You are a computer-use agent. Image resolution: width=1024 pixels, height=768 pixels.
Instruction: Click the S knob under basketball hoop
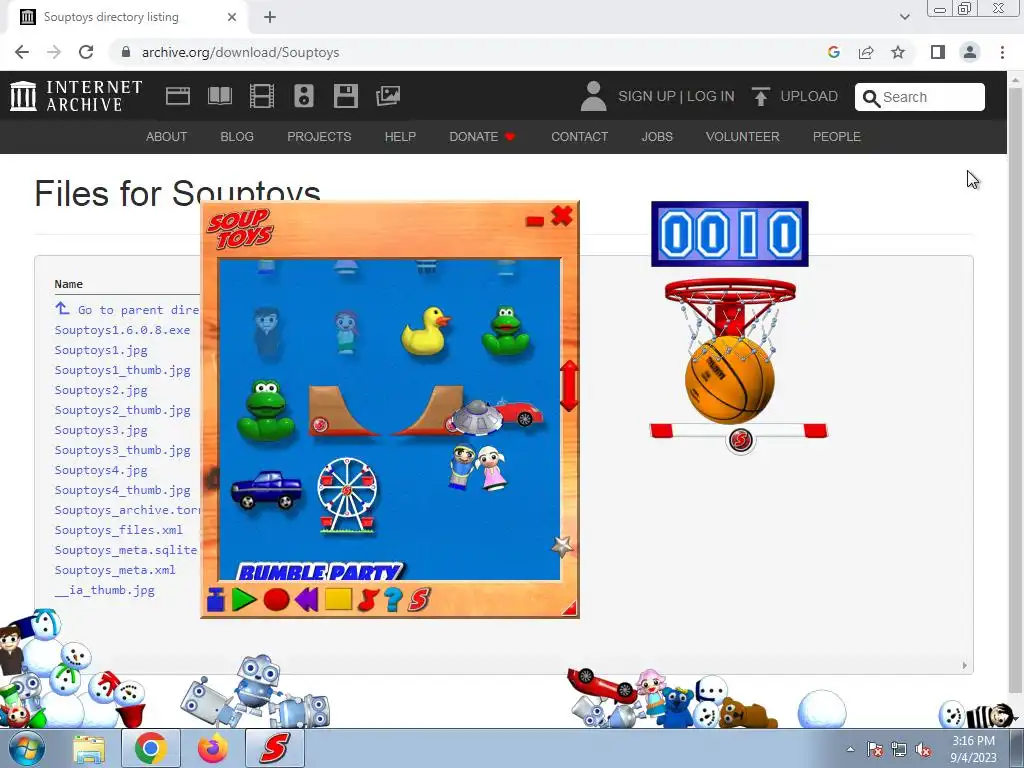[740, 440]
